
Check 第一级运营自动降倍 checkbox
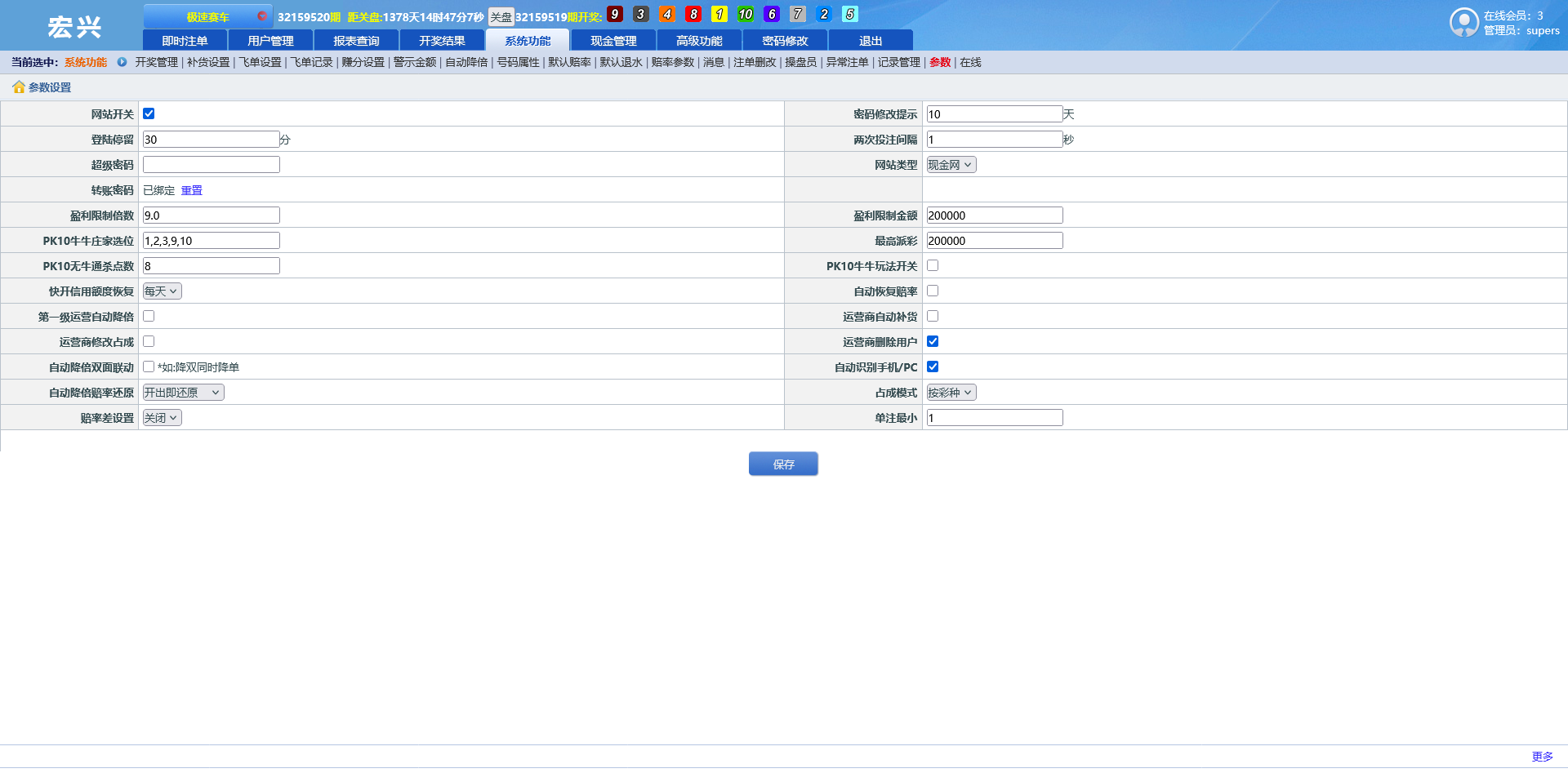pos(149,316)
